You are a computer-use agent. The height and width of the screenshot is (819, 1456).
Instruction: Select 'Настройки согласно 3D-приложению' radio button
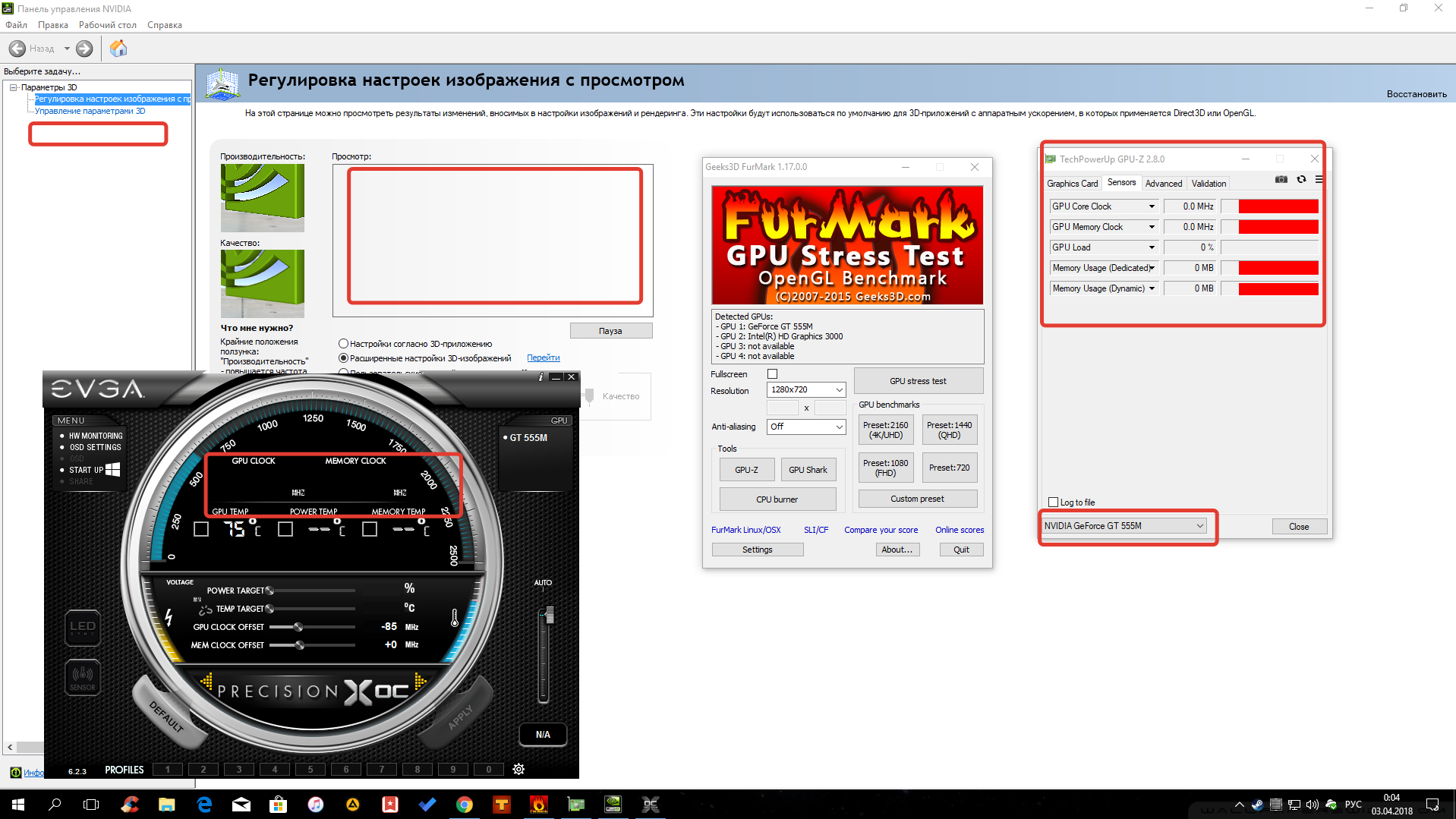(x=343, y=344)
